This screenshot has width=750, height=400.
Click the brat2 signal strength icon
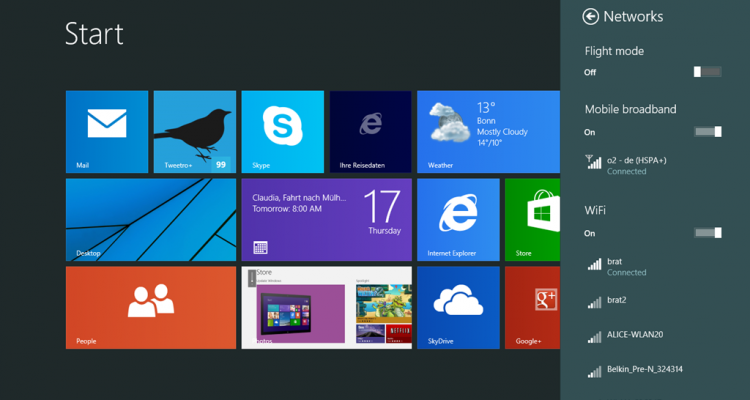click(595, 302)
